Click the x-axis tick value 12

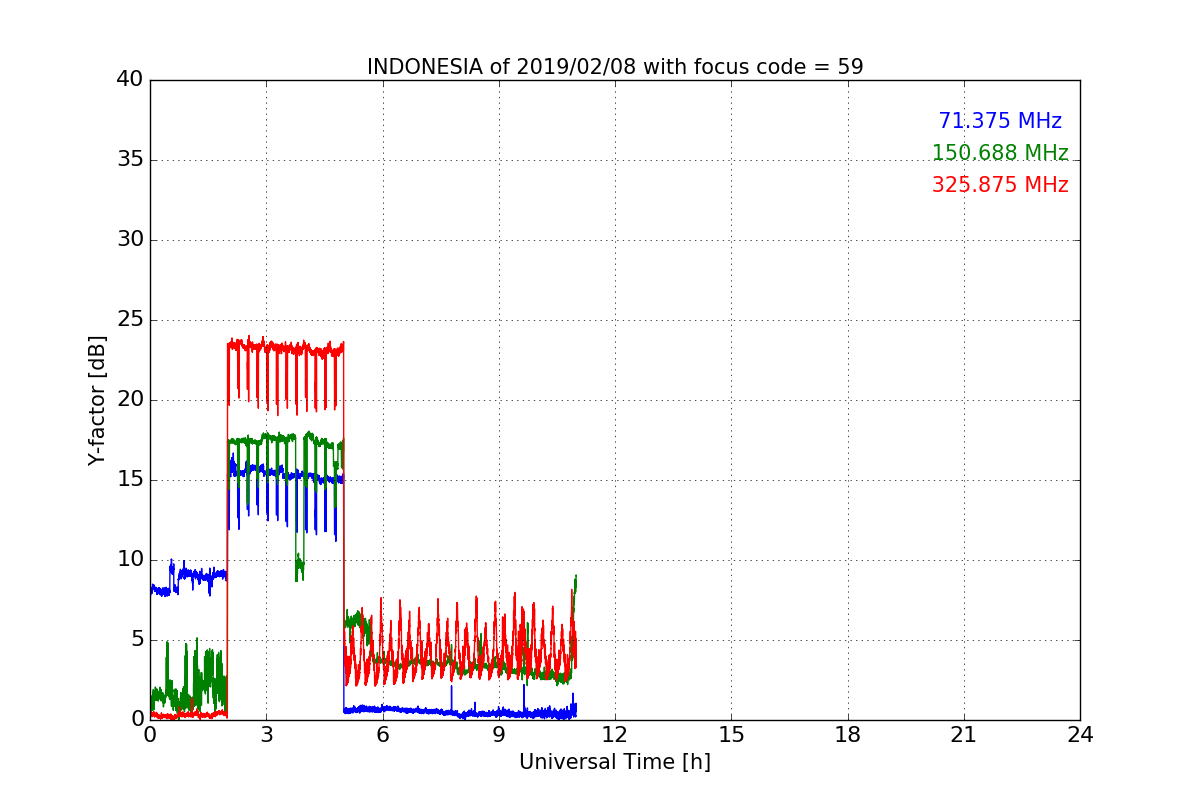(x=615, y=735)
